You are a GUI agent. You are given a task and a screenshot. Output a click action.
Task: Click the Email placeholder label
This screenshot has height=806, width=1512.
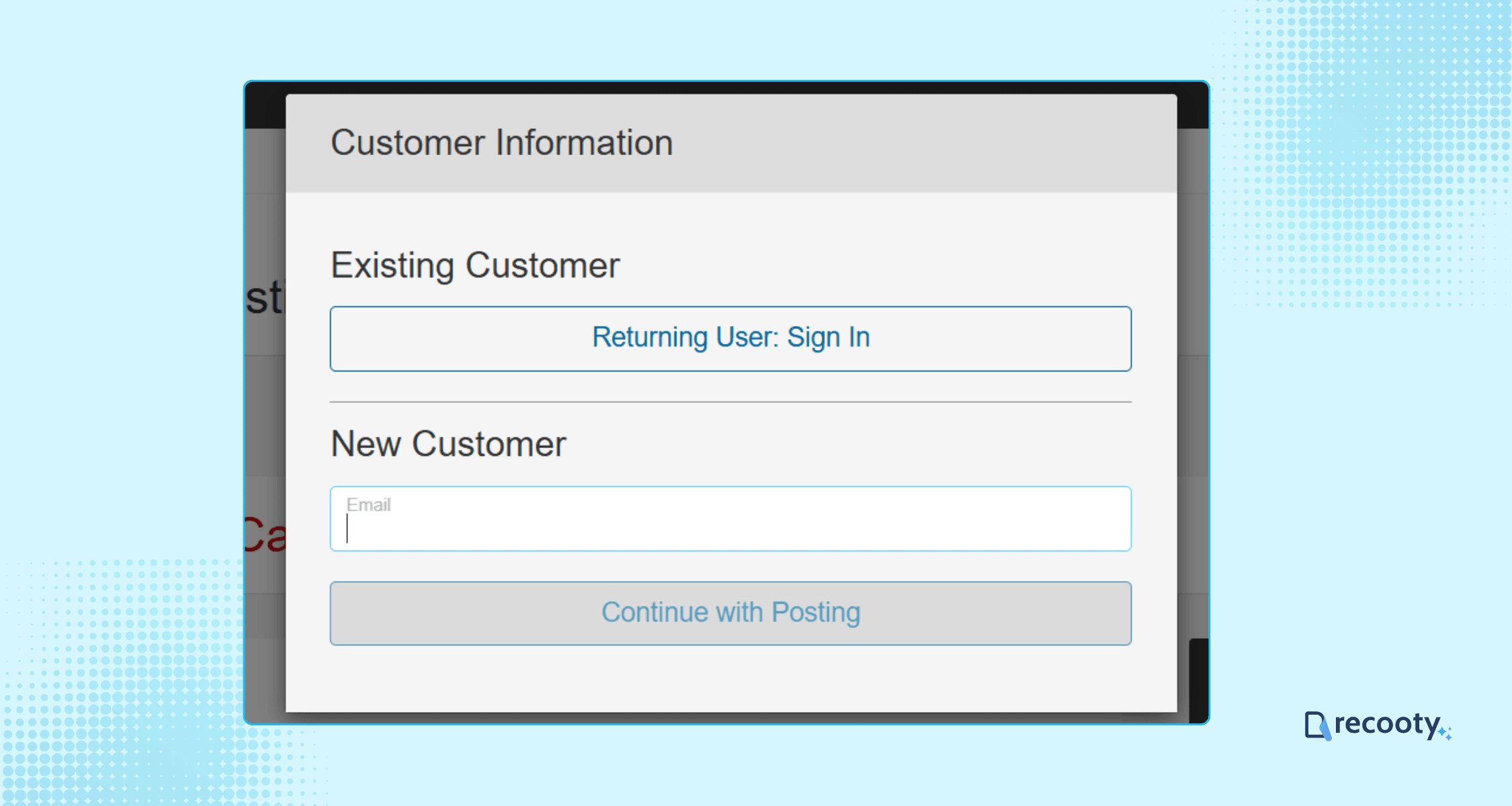(368, 505)
